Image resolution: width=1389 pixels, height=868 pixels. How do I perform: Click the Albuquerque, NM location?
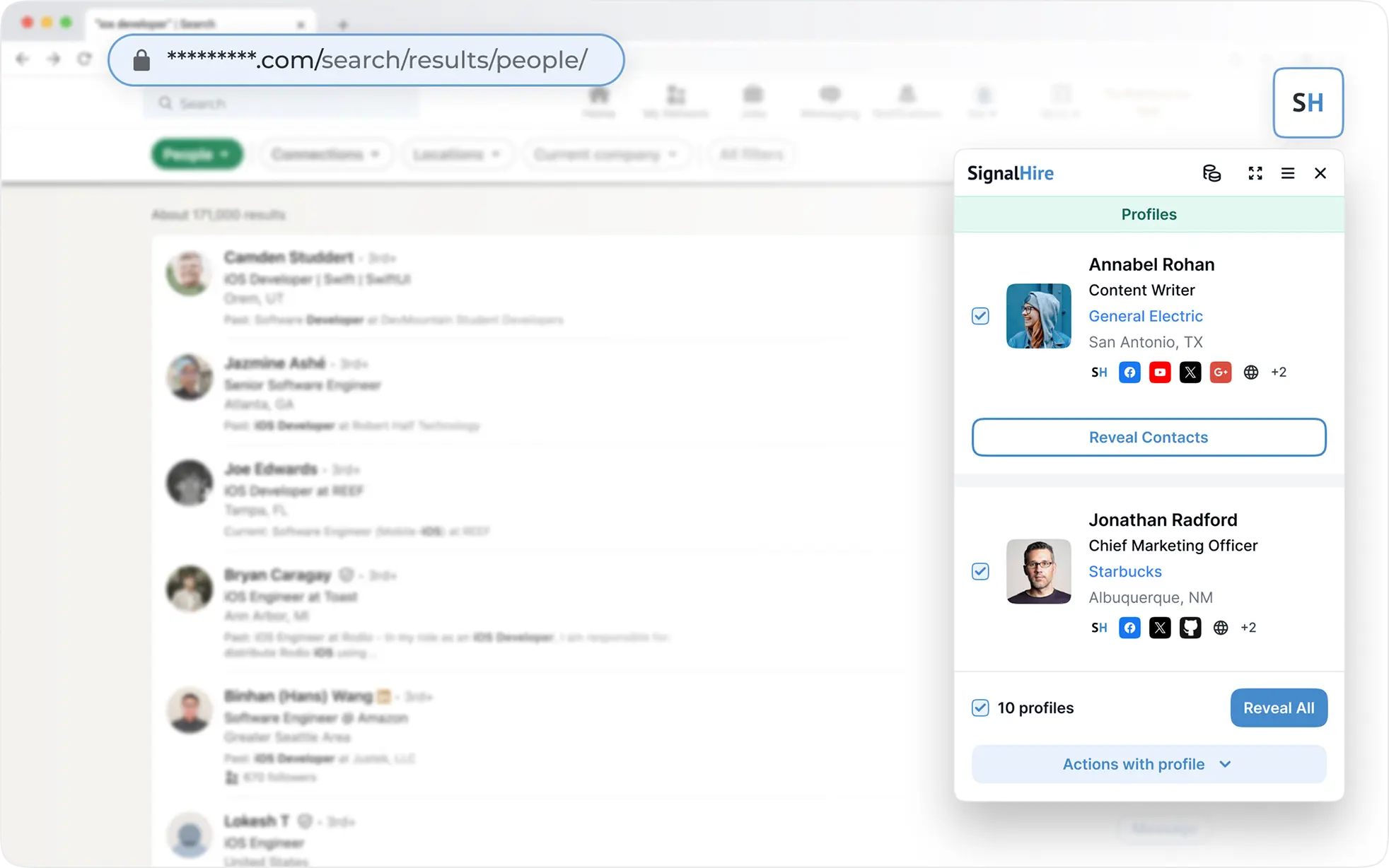(x=1150, y=597)
